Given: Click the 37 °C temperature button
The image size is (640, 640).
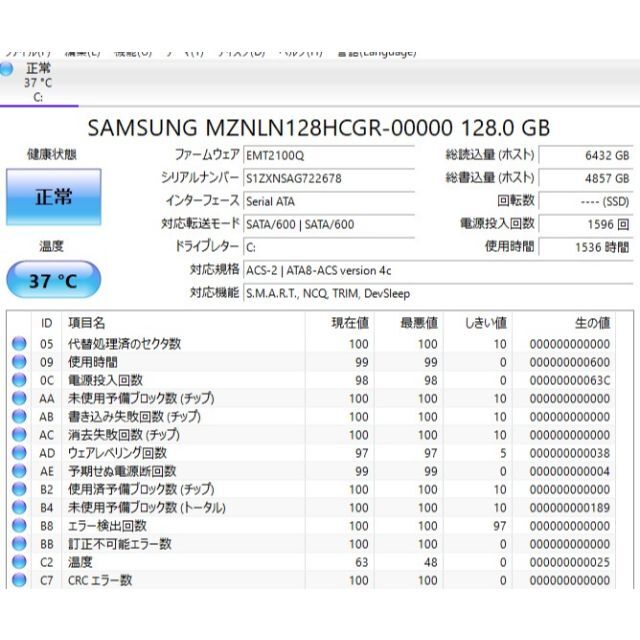Looking at the screenshot, I should (53, 280).
